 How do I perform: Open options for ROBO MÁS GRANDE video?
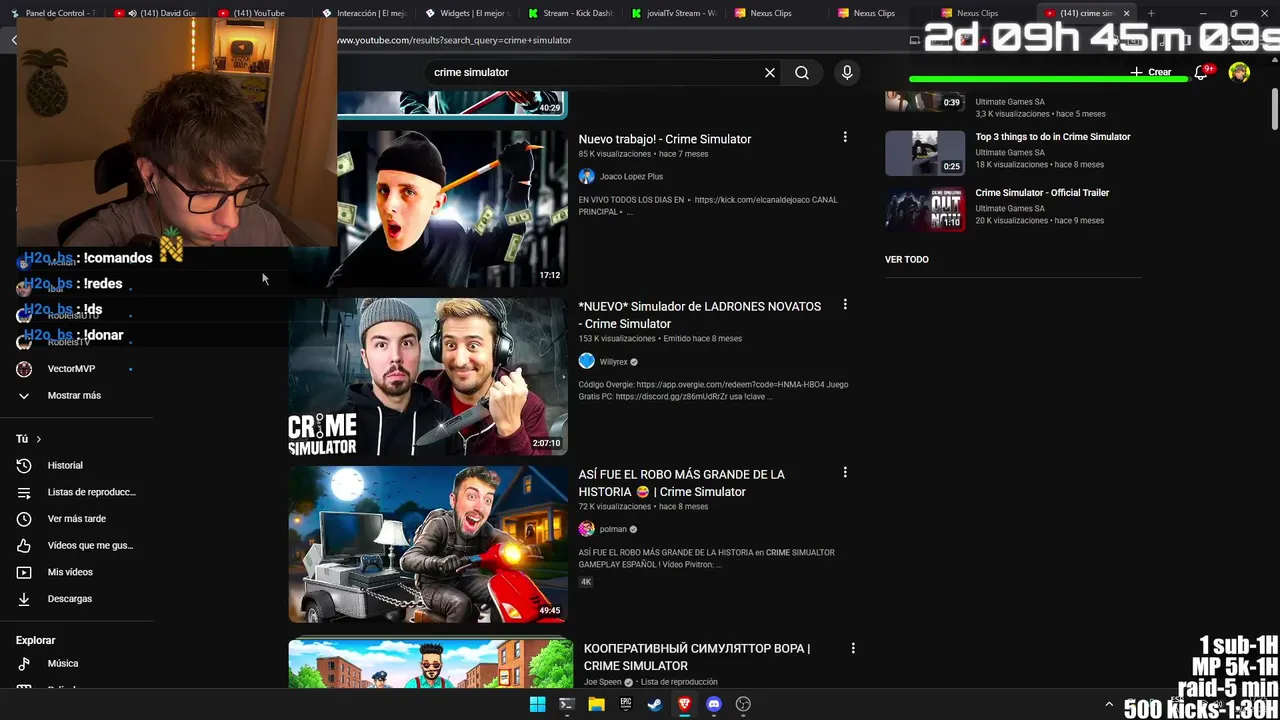click(845, 472)
